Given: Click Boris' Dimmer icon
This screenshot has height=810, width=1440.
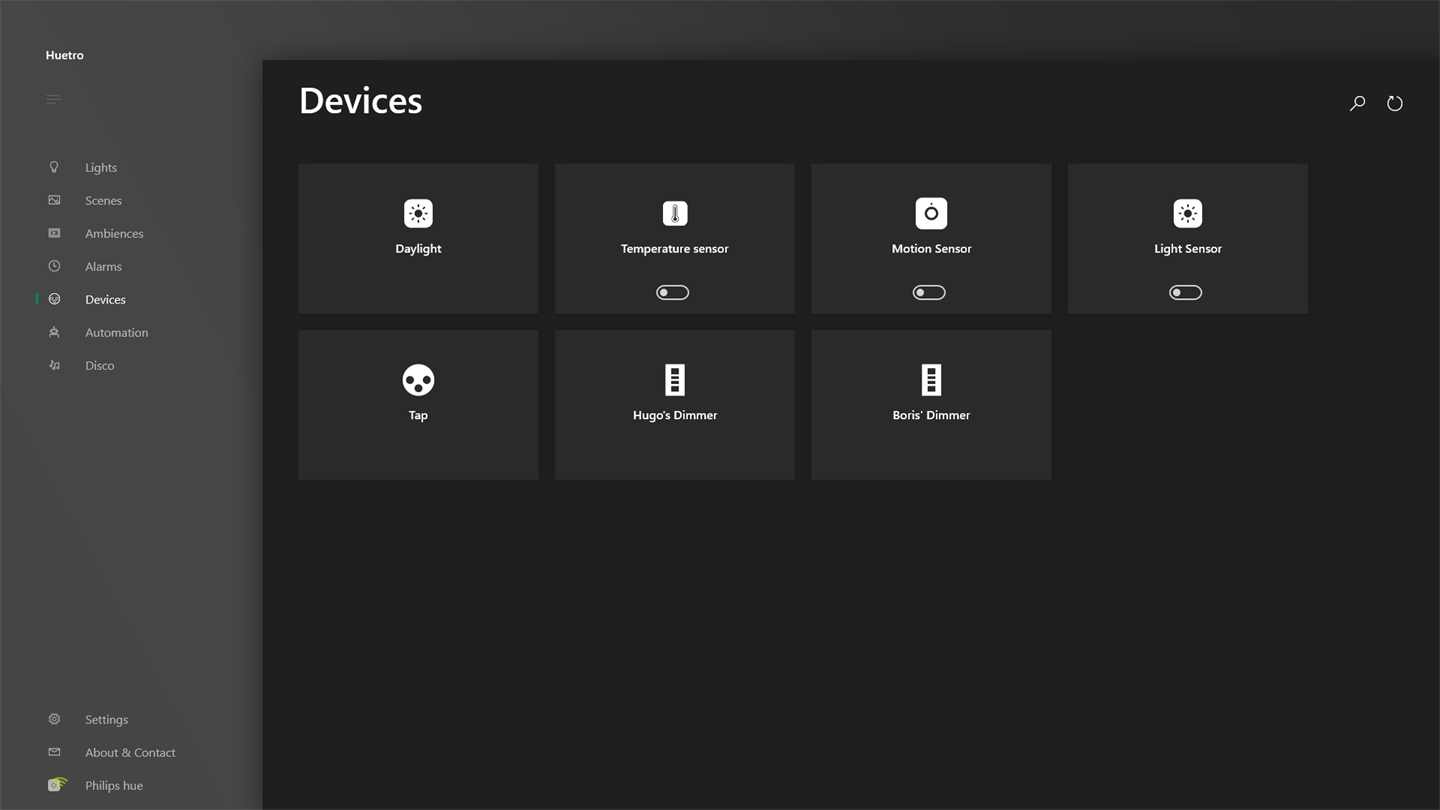Looking at the screenshot, I should [x=931, y=380].
